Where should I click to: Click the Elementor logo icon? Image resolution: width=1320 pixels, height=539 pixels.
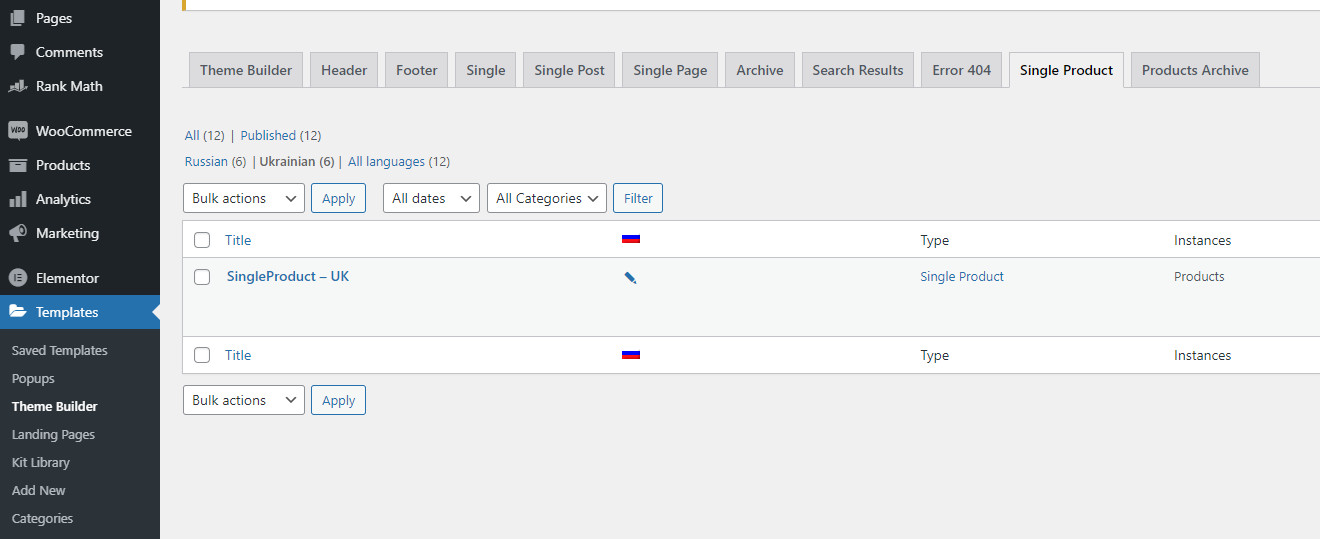click(x=17, y=278)
